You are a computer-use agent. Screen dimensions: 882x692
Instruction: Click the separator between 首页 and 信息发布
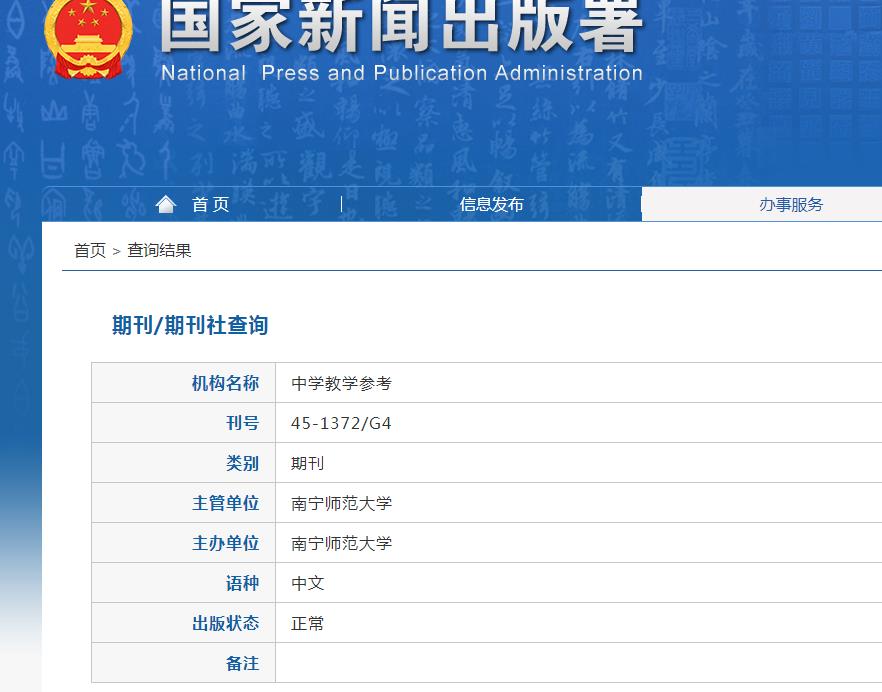pos(341,203)
